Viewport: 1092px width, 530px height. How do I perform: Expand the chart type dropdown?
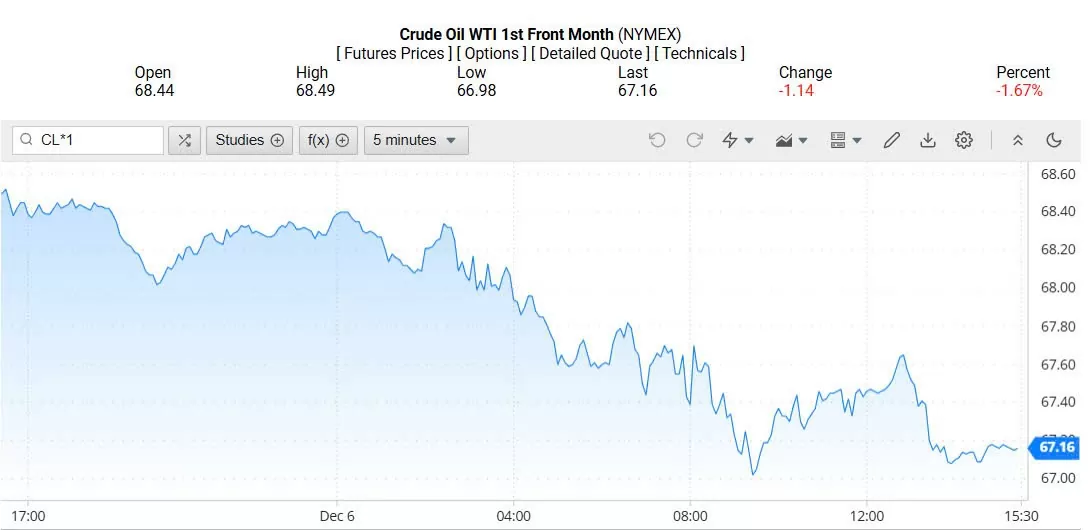point(792,140)
